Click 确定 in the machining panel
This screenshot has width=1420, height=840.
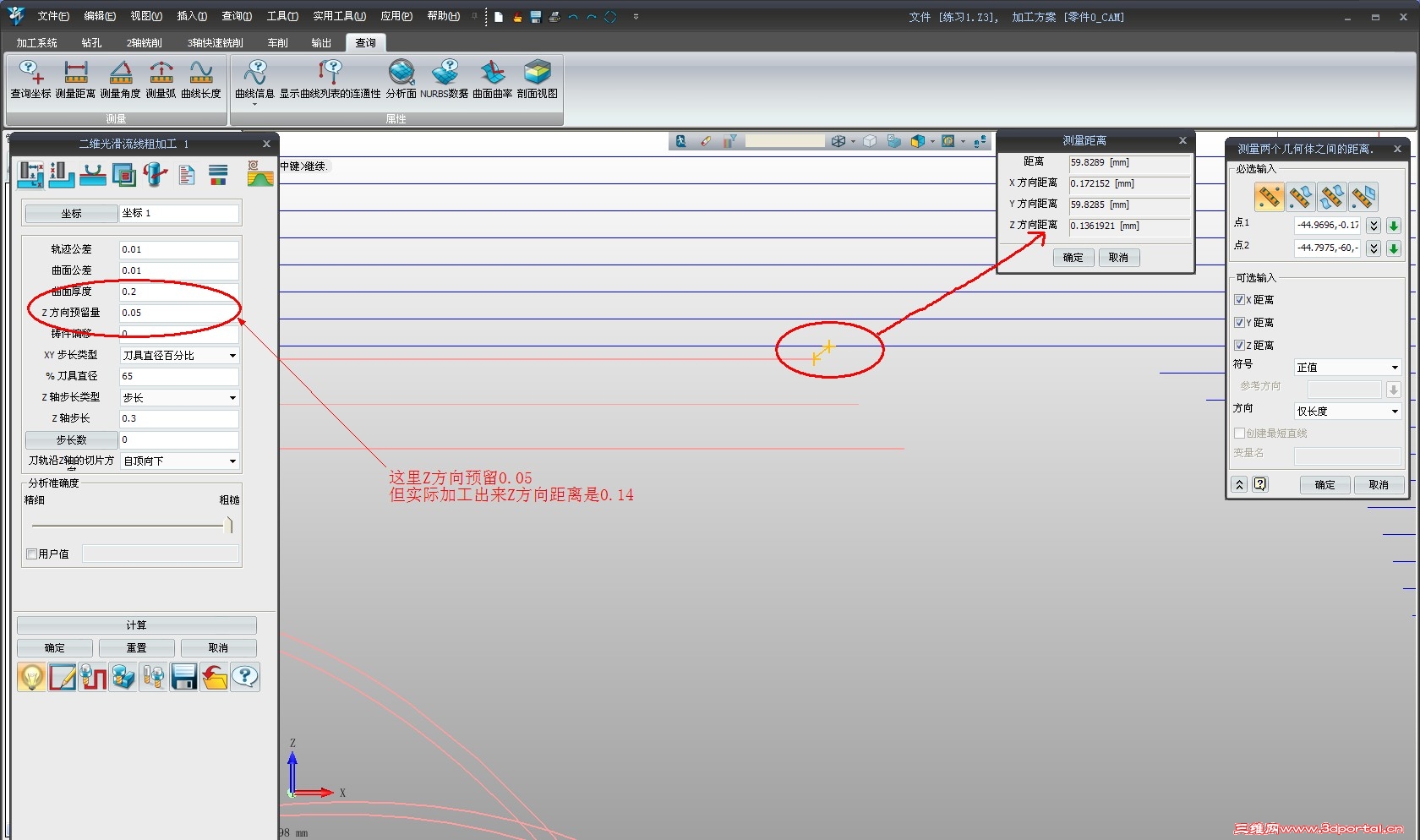tap(55, 648)
